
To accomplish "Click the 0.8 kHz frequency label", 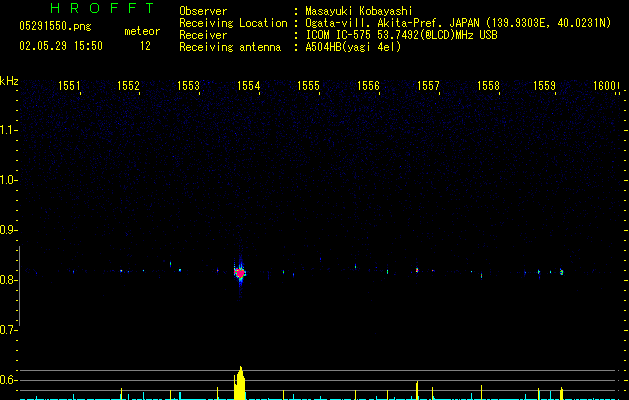I will [8, 280].
